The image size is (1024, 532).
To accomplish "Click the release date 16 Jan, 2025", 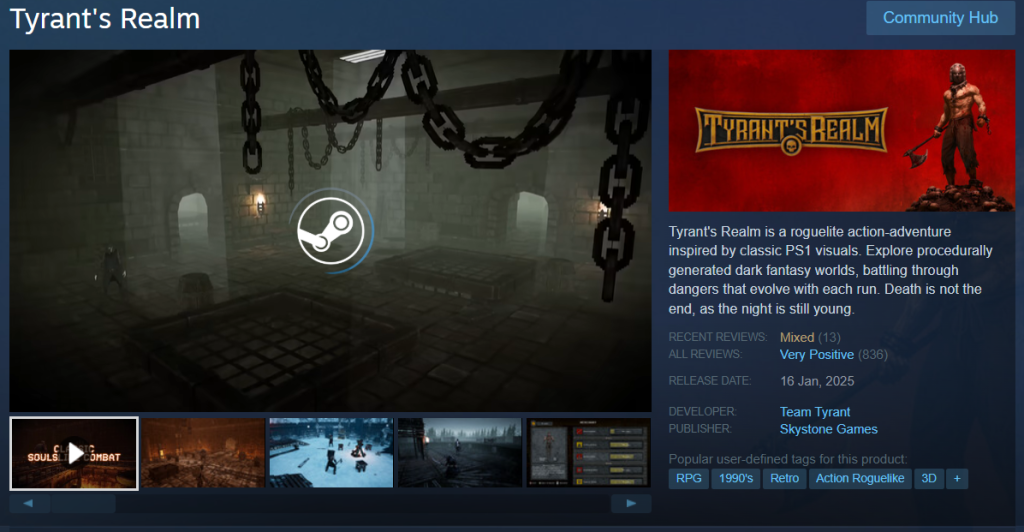I will tap(817, 381).
